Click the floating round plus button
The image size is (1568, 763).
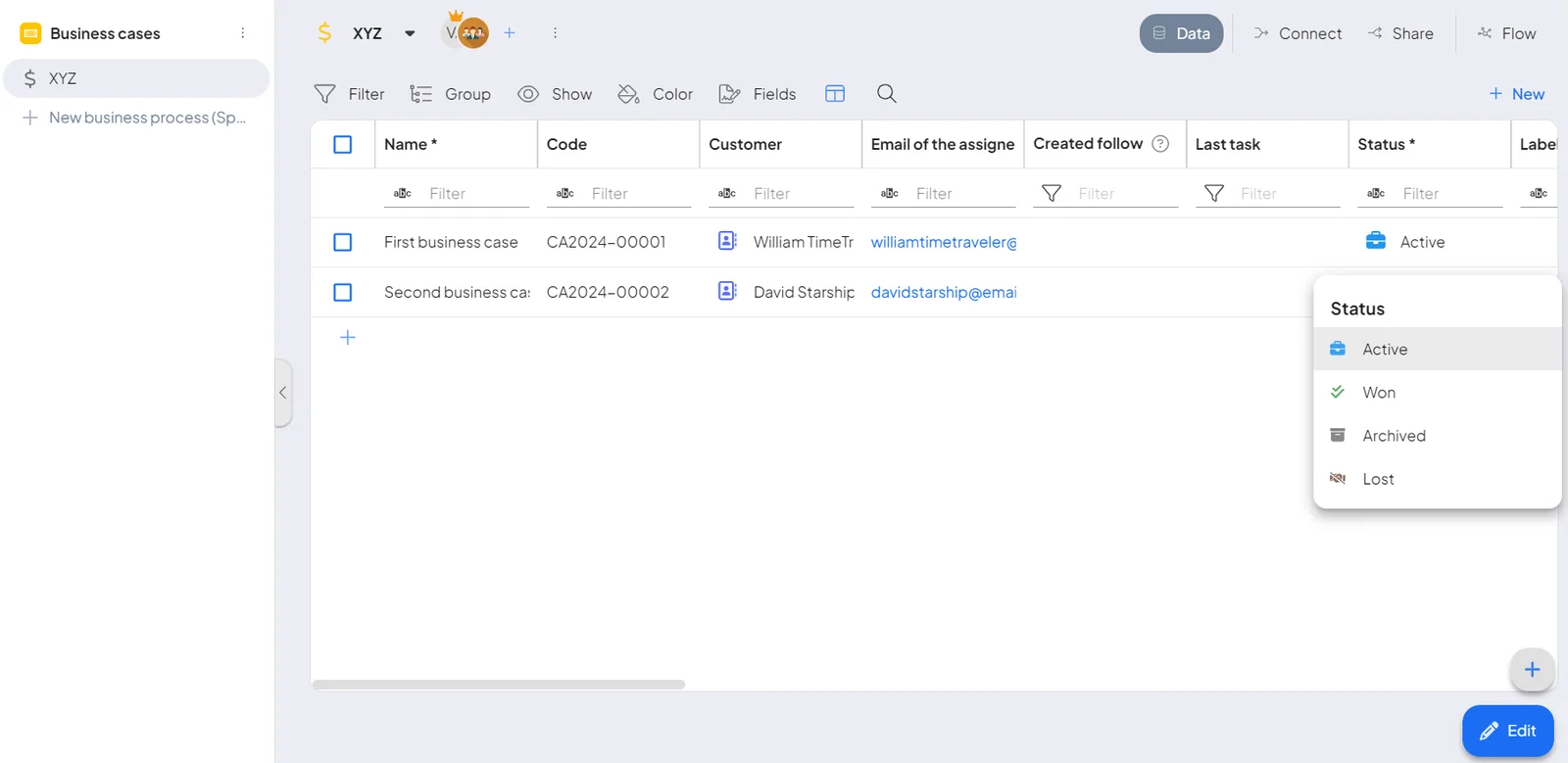pyautogui.click(x=1532, y=670)
